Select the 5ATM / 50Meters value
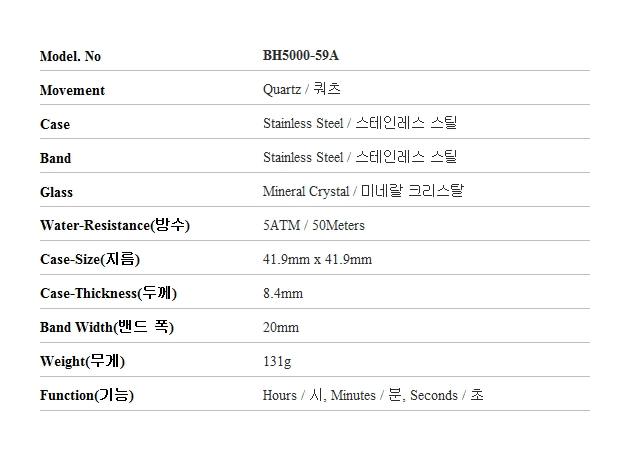The image size is (630, 454). pyautogui.click(x=314, y=225)
